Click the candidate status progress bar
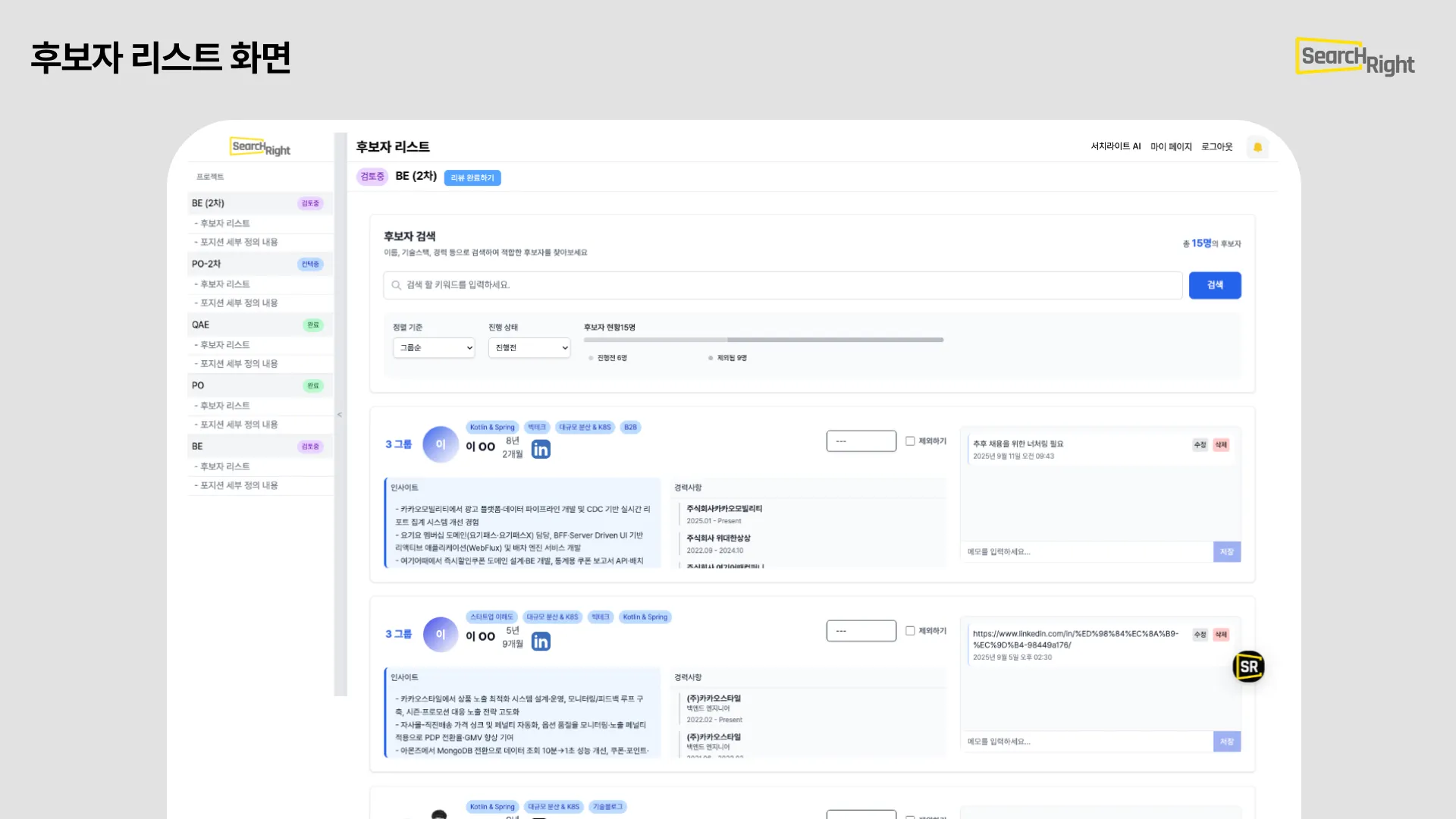The height and width of the screenshot is (819, 1456). tap(763, 340)
